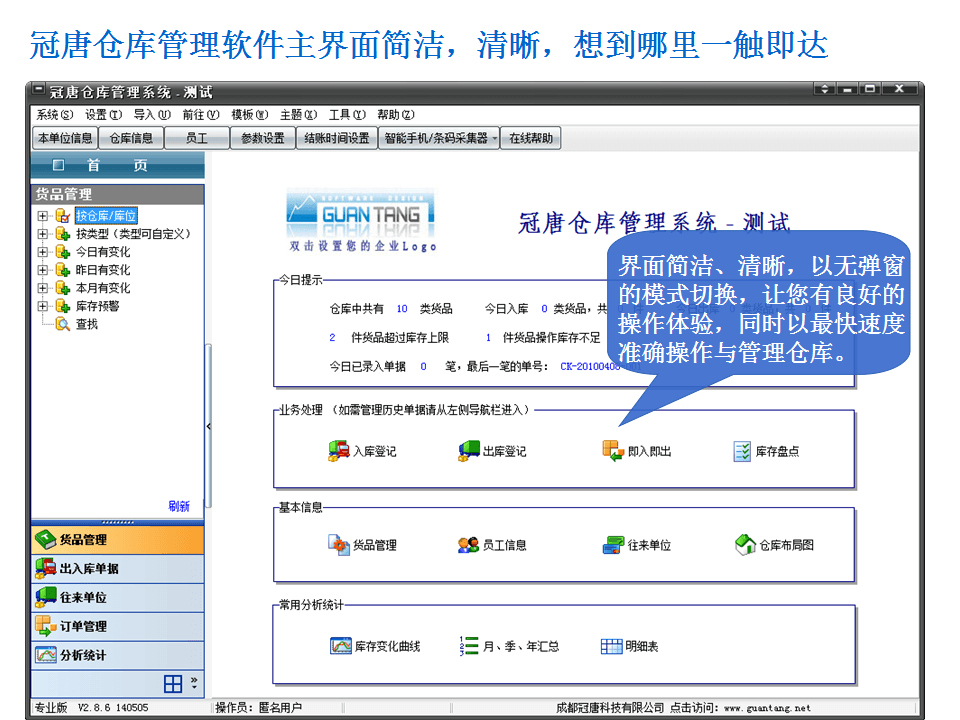The image size is (960, 720).
Task: Expand the 昨日有变化 tree node
Action: (42, 269)
